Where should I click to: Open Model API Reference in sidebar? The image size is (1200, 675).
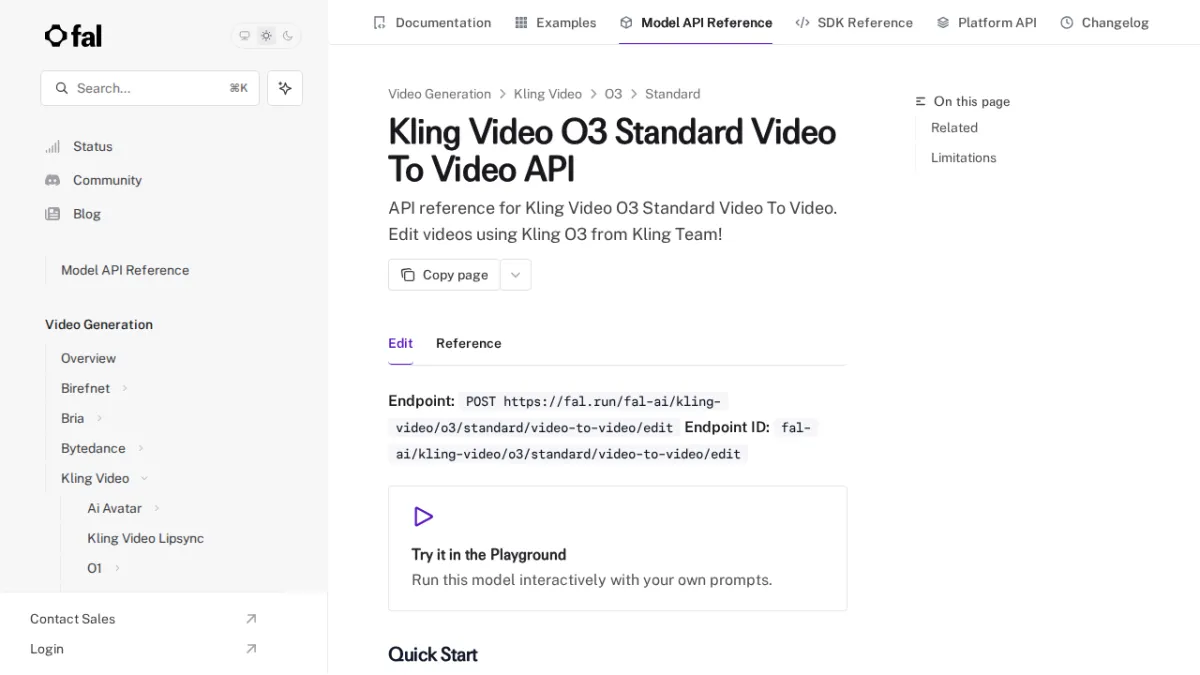point(125,270)
